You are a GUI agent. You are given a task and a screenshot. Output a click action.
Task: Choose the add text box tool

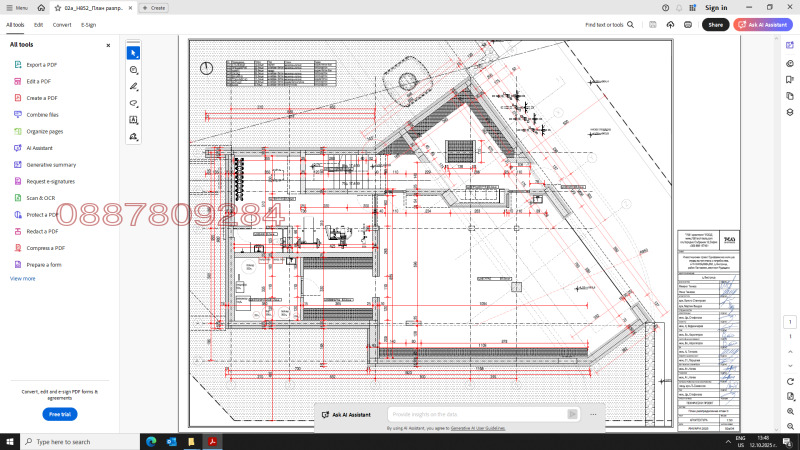coord(134,120)
